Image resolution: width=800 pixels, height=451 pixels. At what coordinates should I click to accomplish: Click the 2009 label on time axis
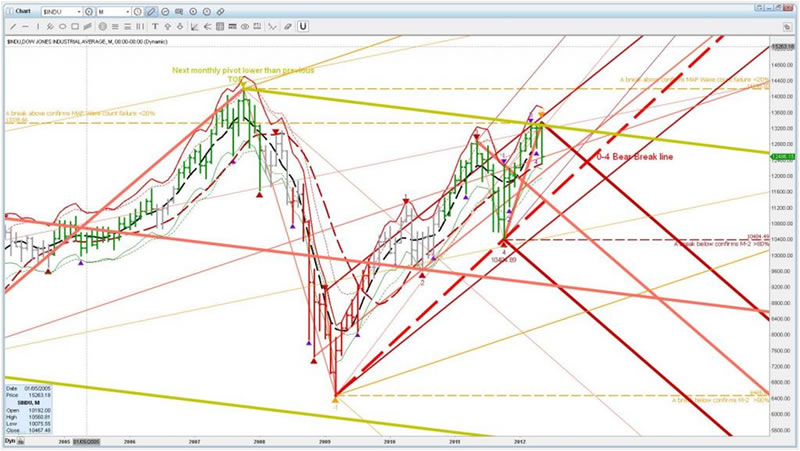325,441
